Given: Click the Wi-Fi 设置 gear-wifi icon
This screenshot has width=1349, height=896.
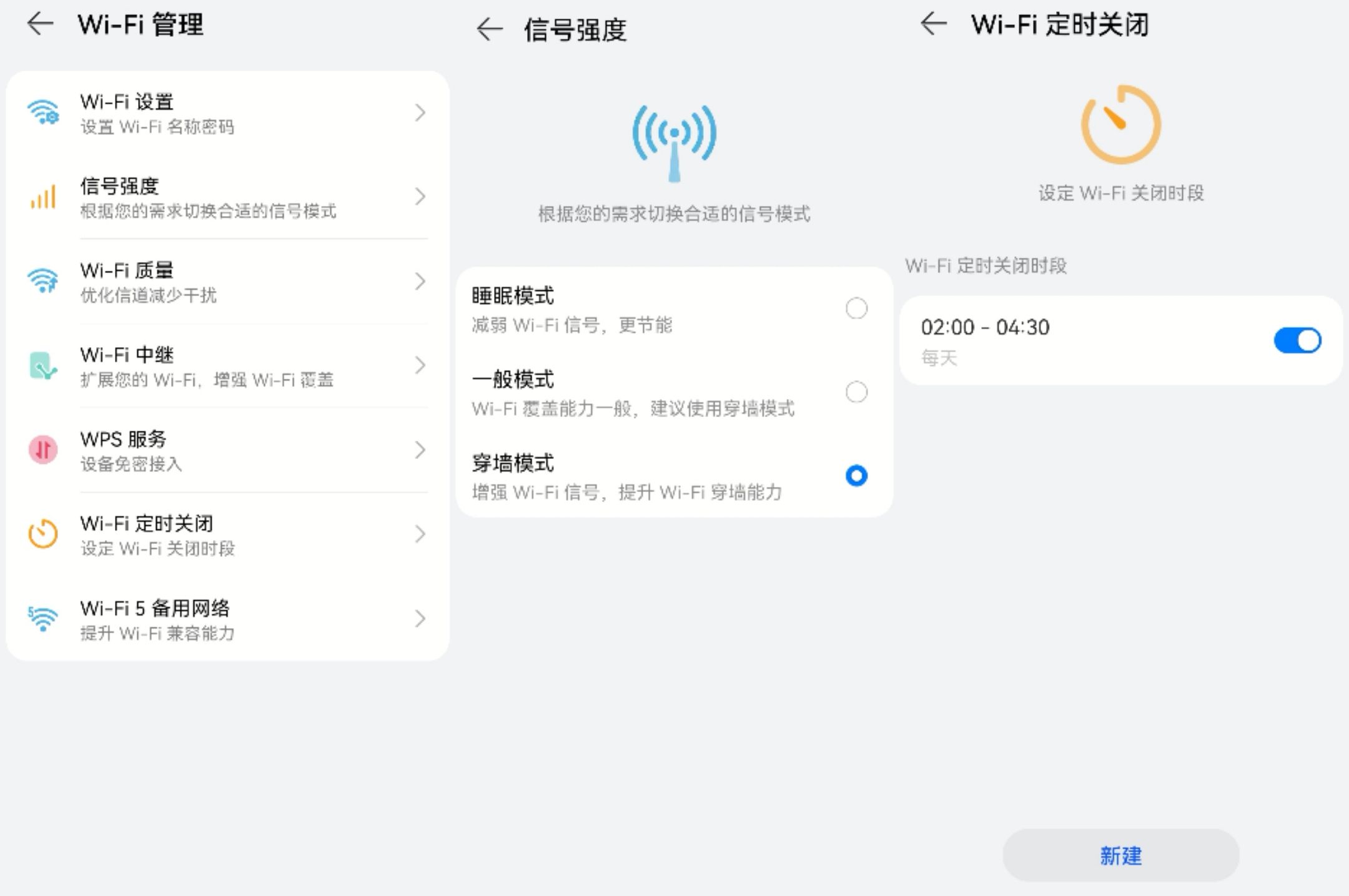Looking at the screenshot, I should [43, 112].
